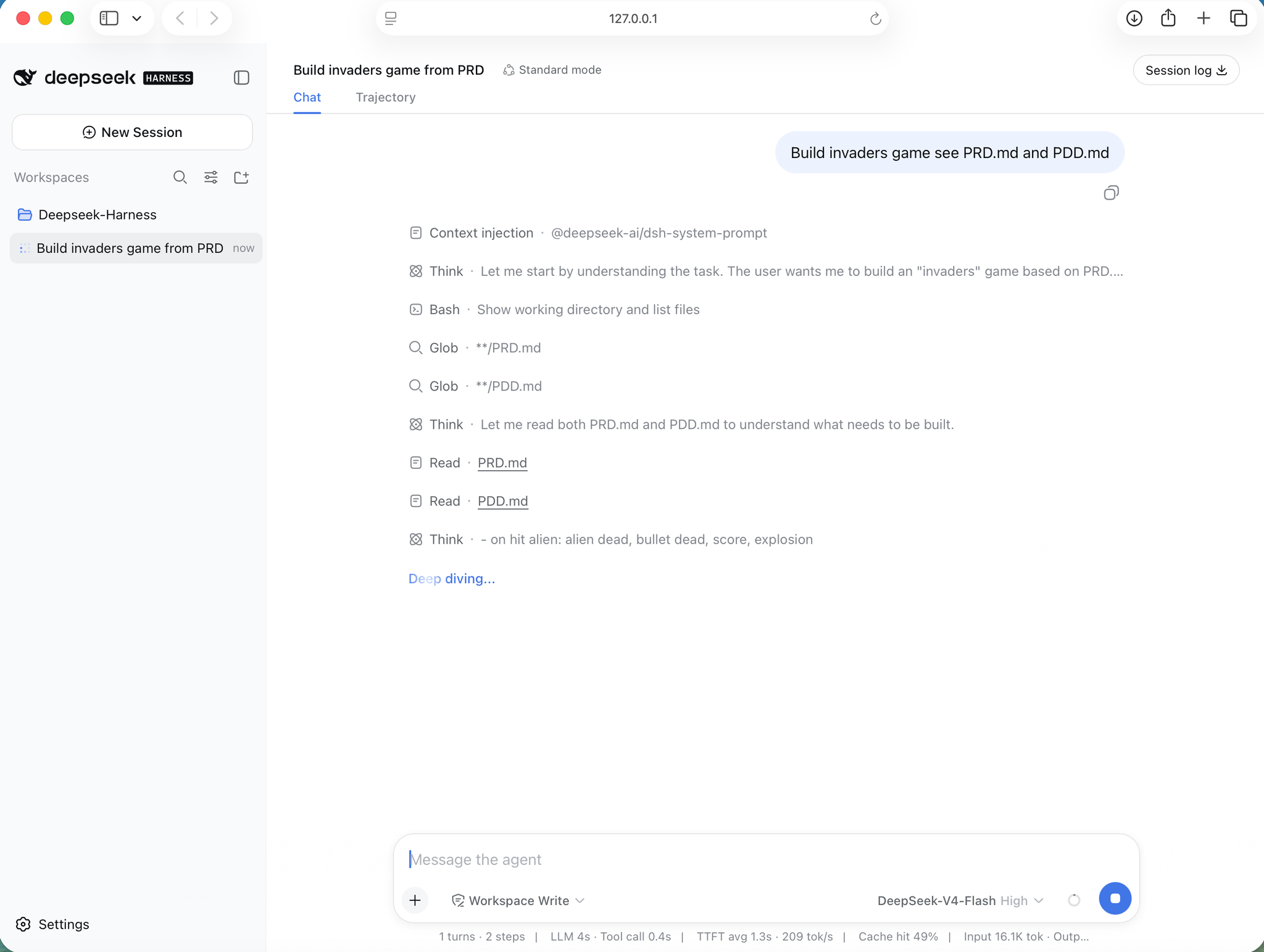Viewport: 1264px width, 952px height.
Task: Click the HARNESS badge
Action: [x=168, y=78]
